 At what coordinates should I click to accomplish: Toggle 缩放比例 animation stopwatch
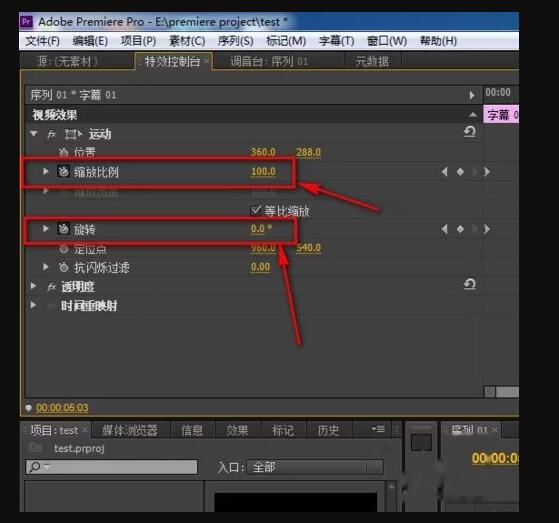tap(63, 171)
